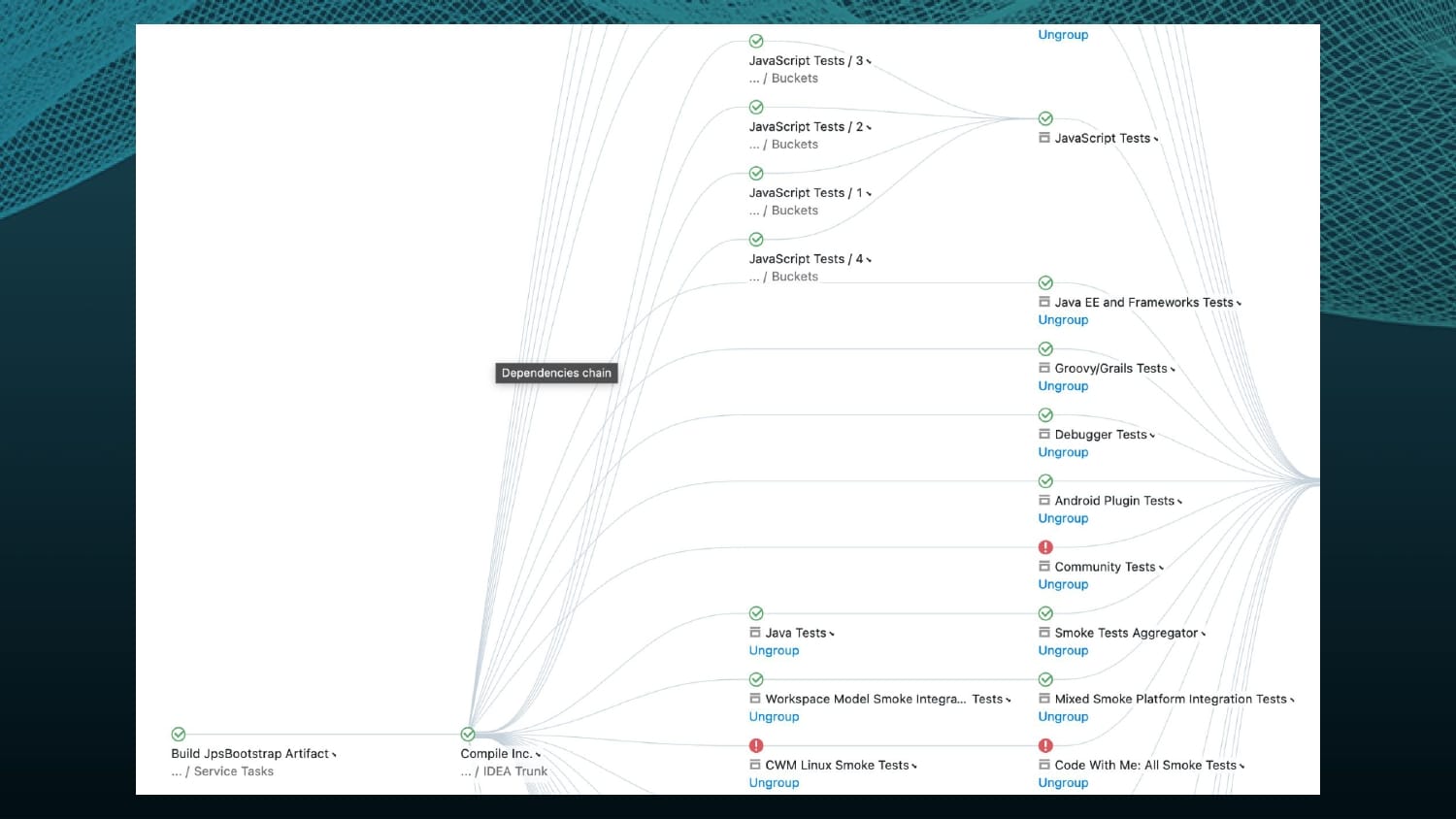
Task: Open dropdown arrow next to JavaScript Tests / 4
Action: pyautogui.click(x=869, y=260)
